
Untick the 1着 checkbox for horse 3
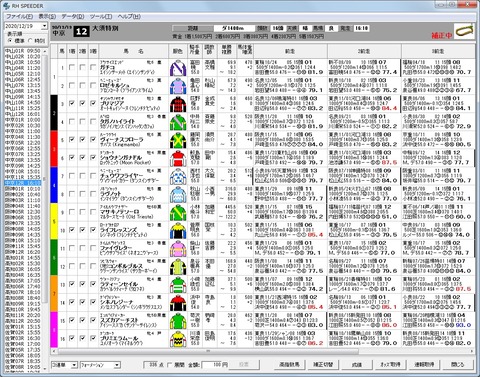[x=72, y=104]
